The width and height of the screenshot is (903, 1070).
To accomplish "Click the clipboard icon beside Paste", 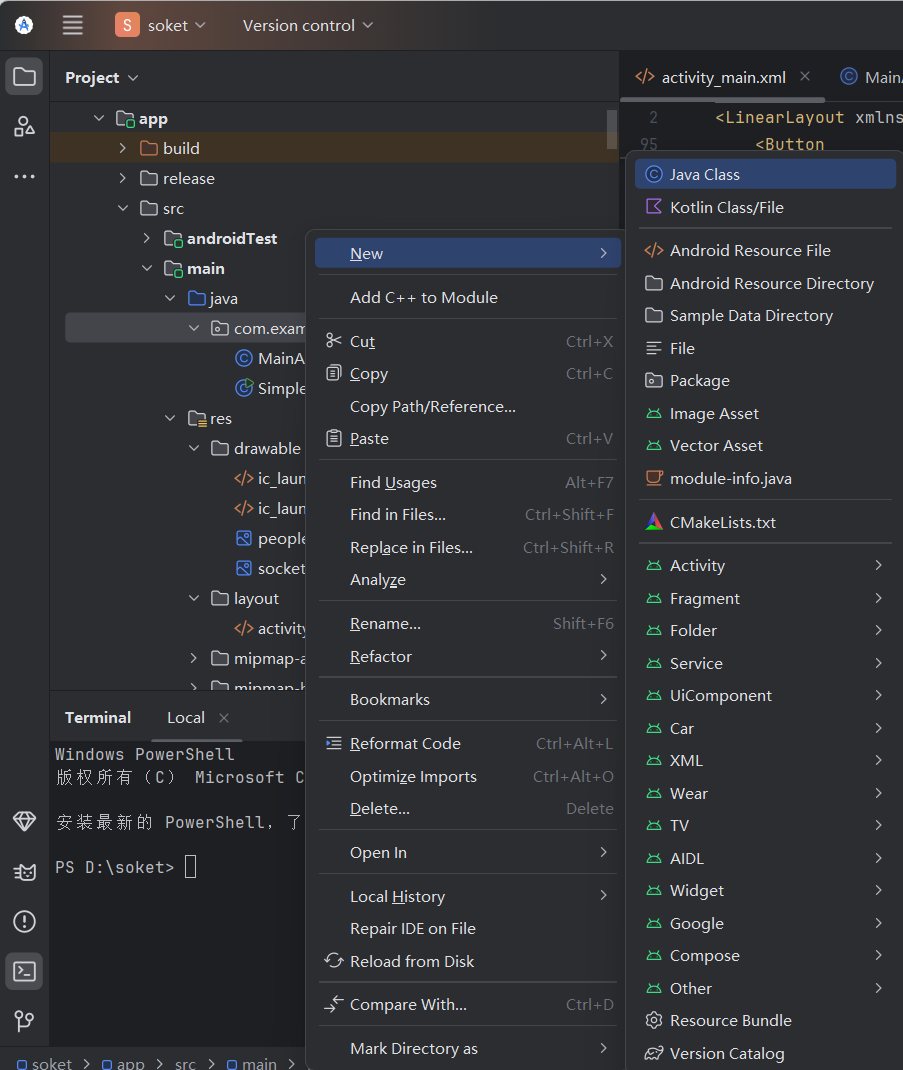I will [334, 438].
